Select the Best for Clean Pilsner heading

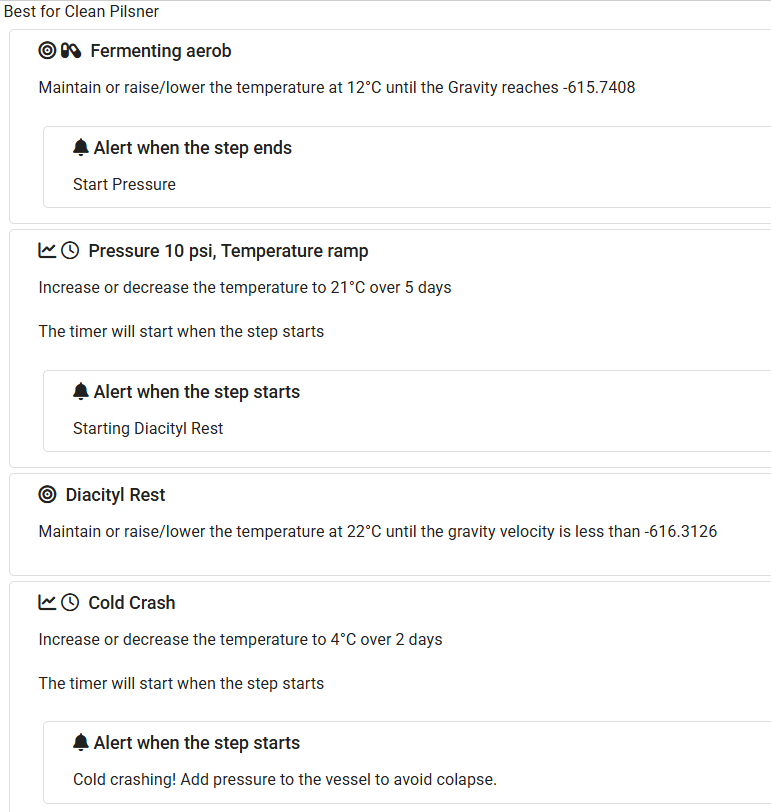81,12
